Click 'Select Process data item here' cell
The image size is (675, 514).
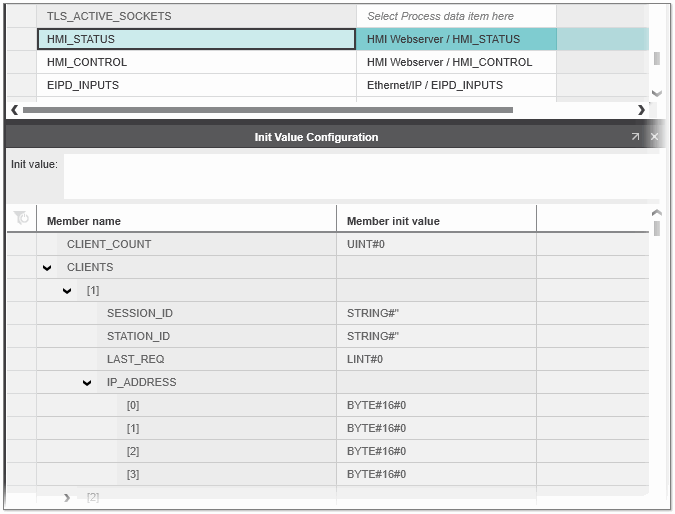click(x=455, y=16)
